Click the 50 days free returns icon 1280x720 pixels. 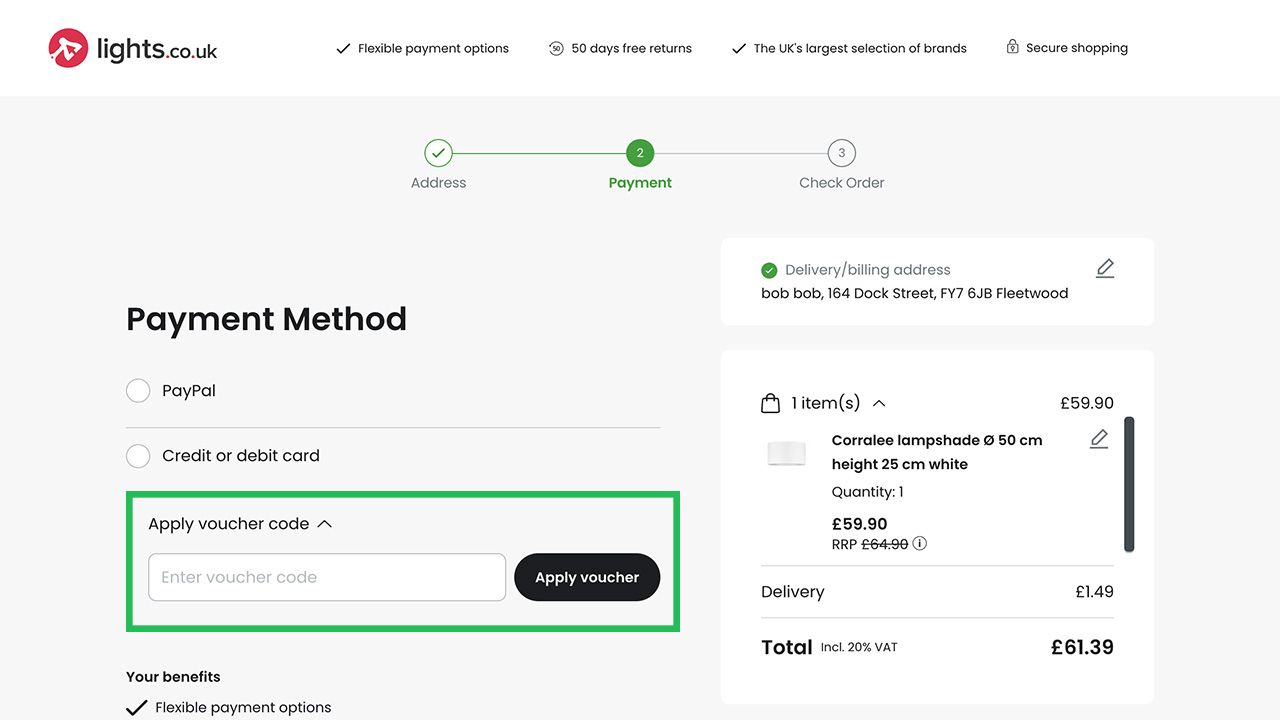click(x=556, y=48)
